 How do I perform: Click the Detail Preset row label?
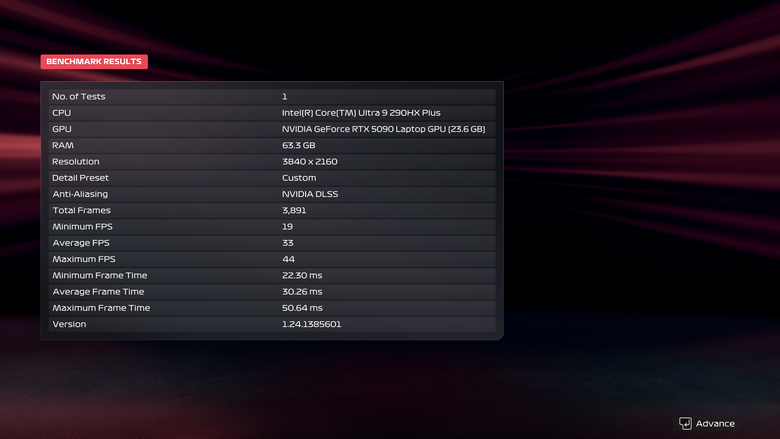click(x=80, y=177)
